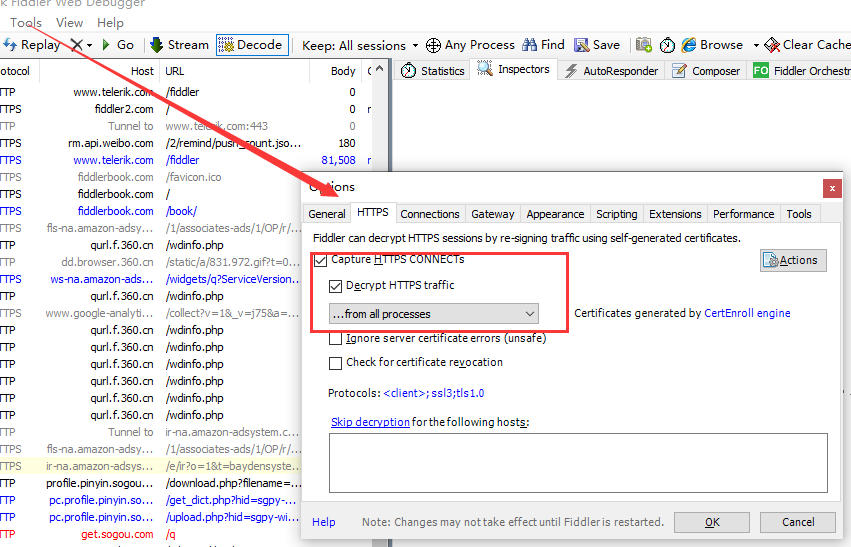Open the View menu

tap(69, 23)
